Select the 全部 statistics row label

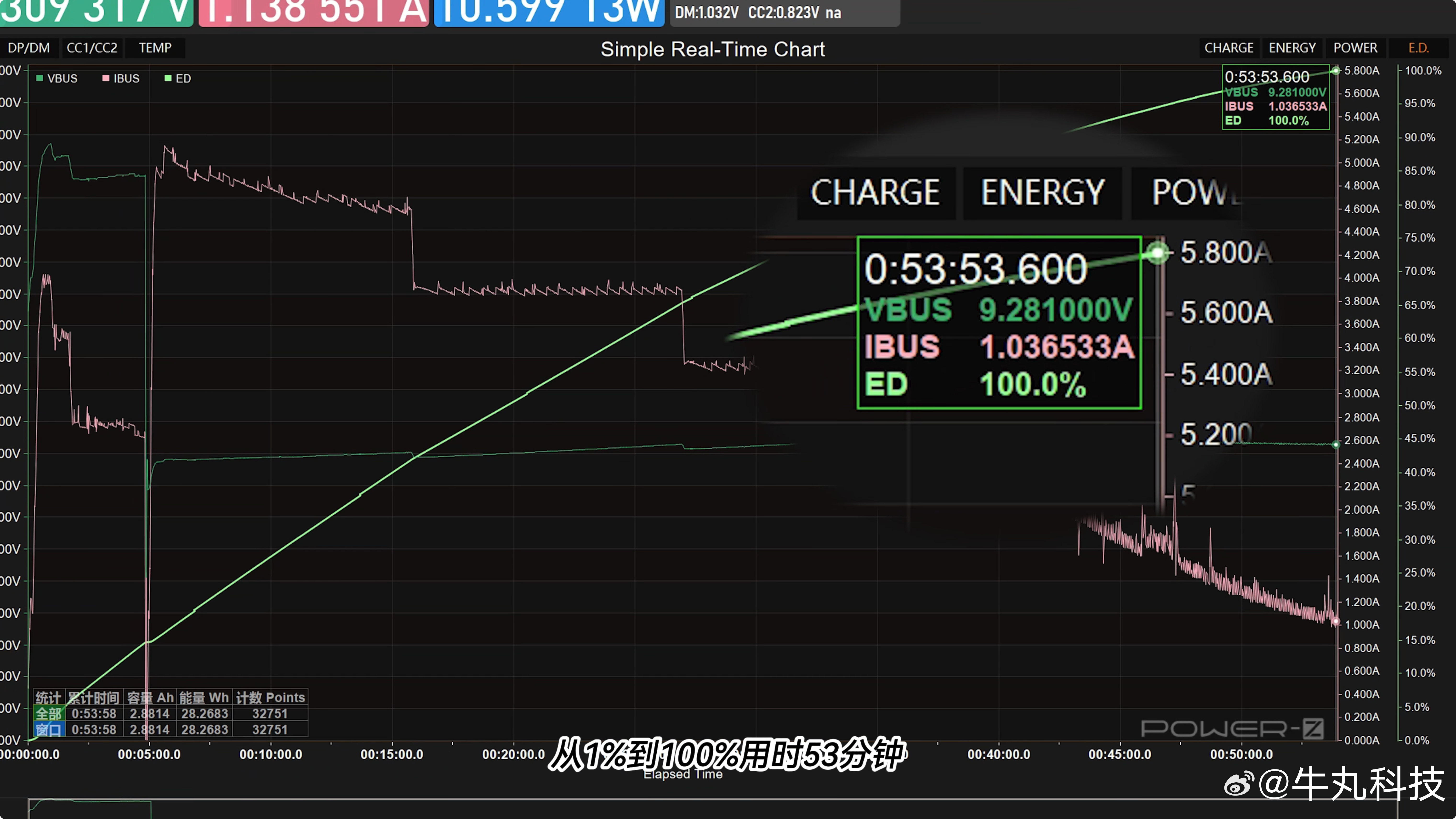coord(49,714)
